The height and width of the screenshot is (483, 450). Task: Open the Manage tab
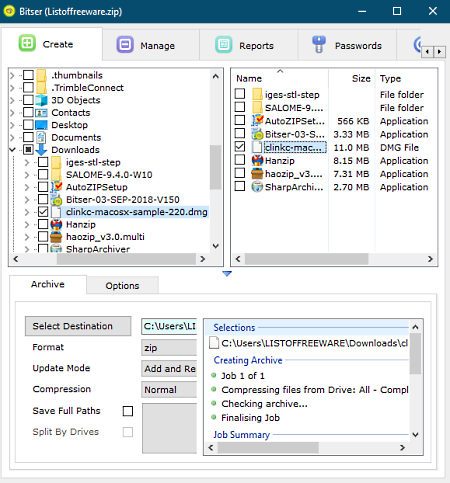(151, 45)
